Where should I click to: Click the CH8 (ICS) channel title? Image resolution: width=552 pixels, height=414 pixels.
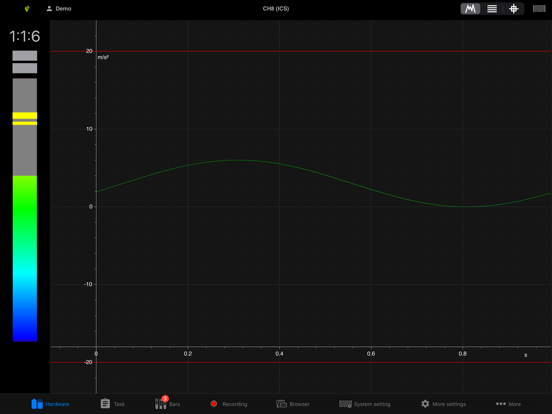point(276,8)
